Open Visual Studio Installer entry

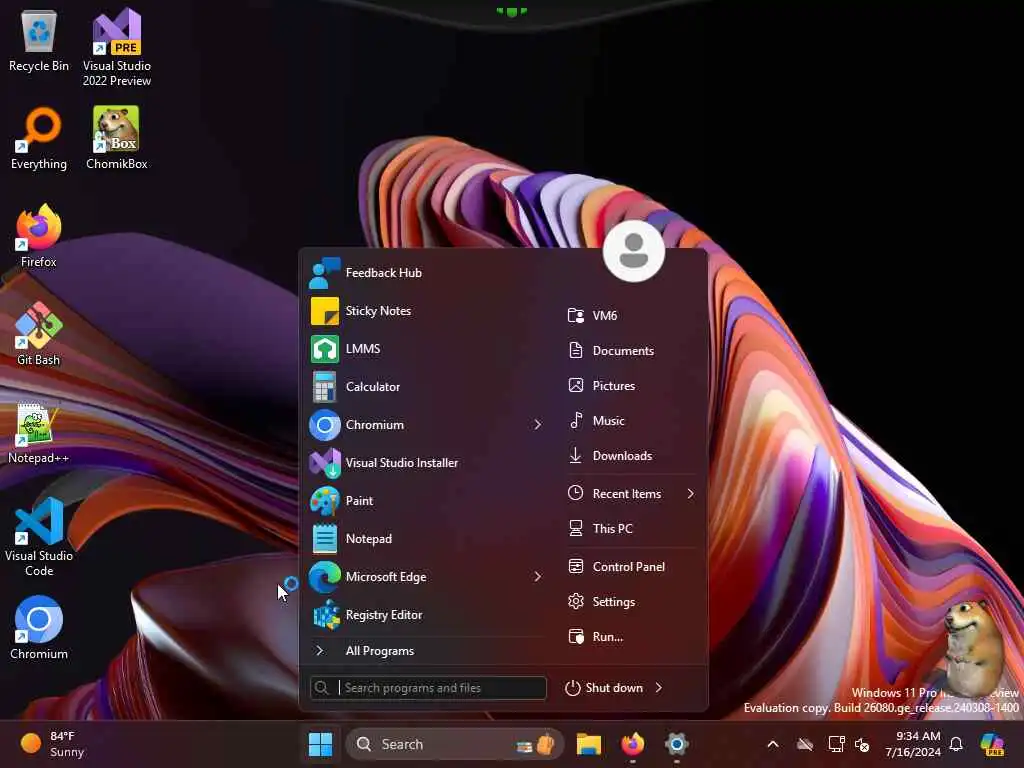tap(426, 462)
